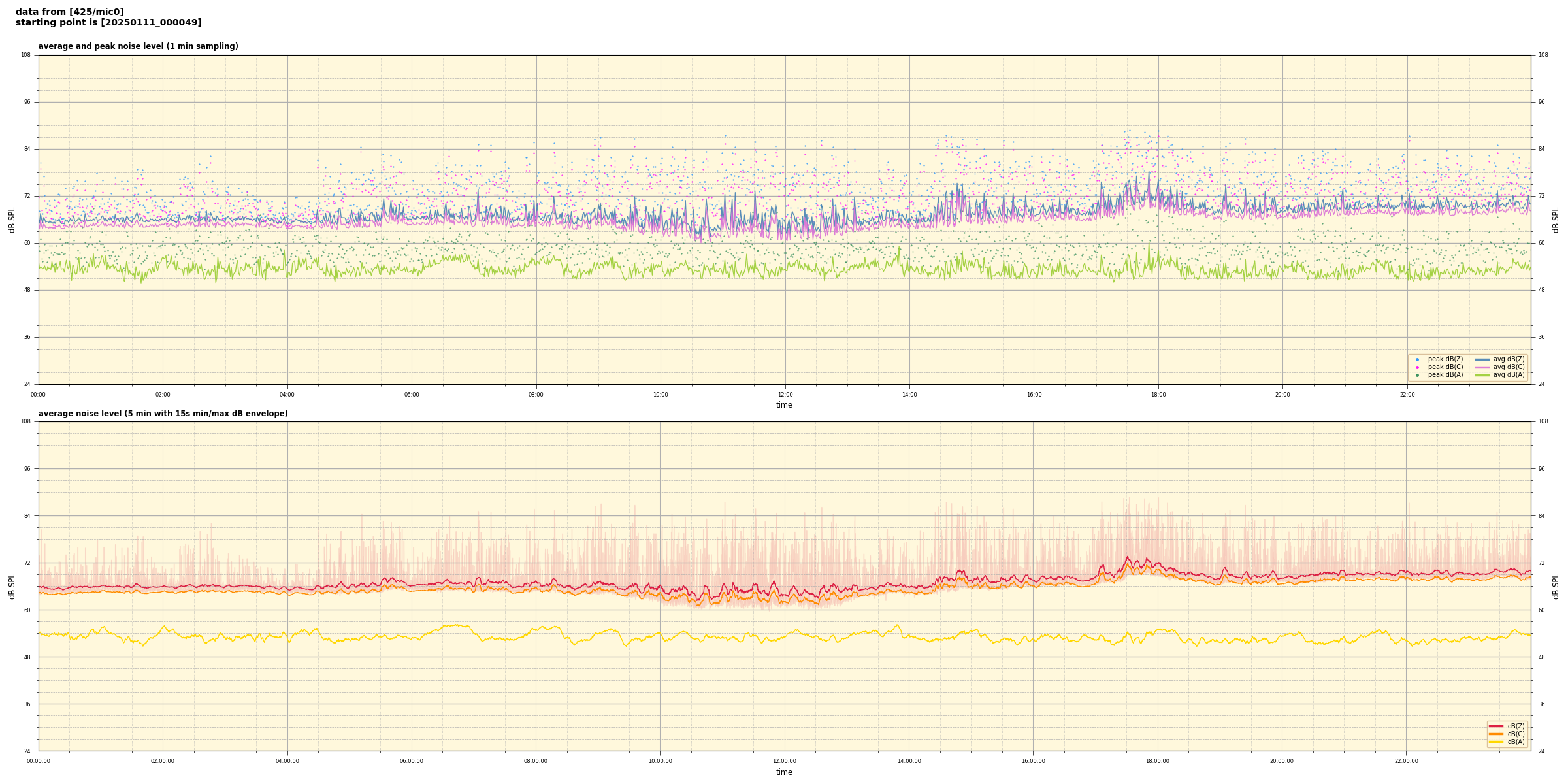Screen dimensions: 1568x784
Task: Click the 18:00 tick label on top chart
Action: (1158, 395)
